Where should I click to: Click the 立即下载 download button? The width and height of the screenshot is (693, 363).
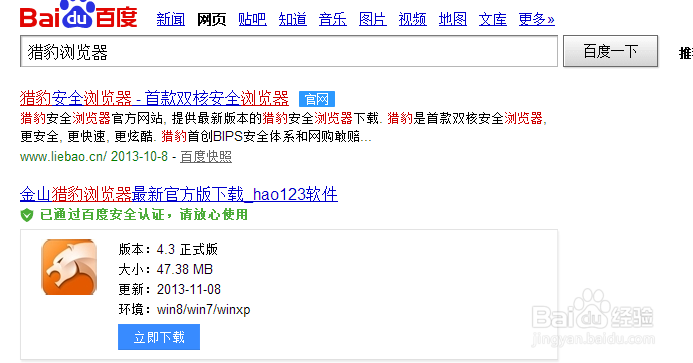pos(159,337)
